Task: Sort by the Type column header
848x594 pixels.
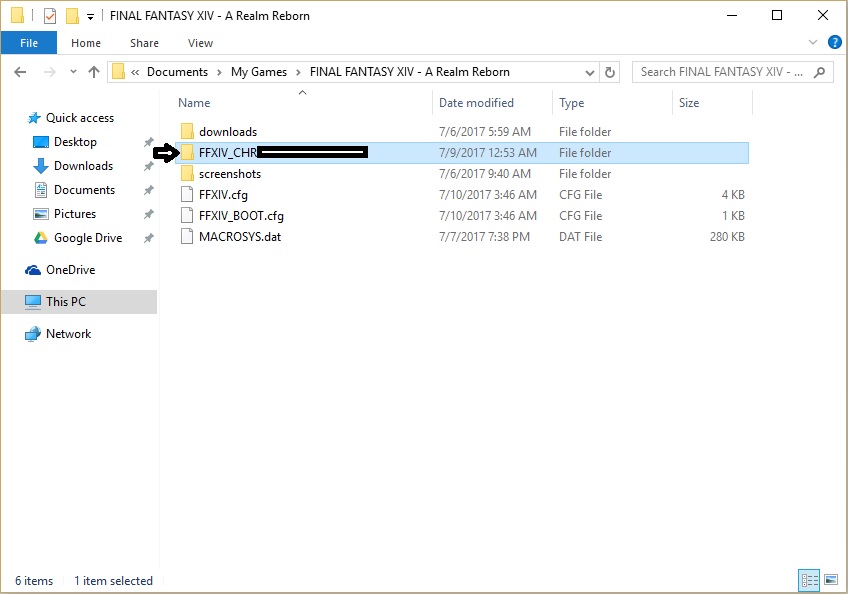Action: (572, 103)
